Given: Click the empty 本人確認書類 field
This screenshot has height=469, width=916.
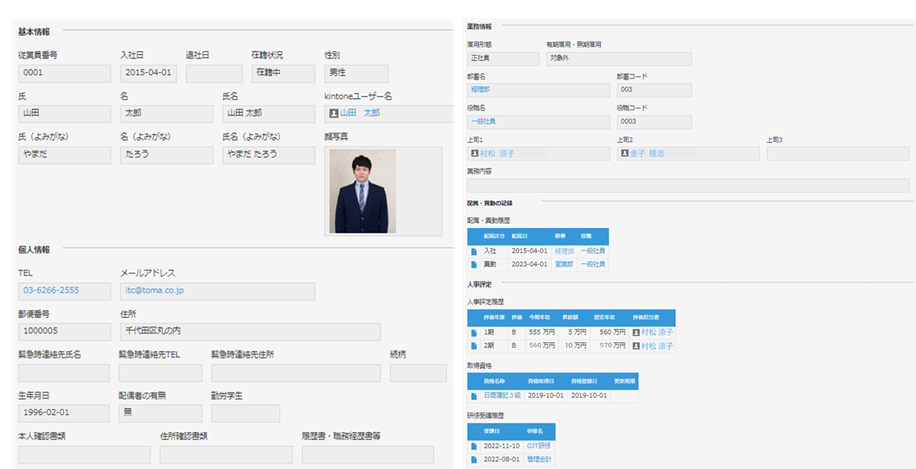Looking at the screenshot, I should pyautogui.click(x=84, y=455).
